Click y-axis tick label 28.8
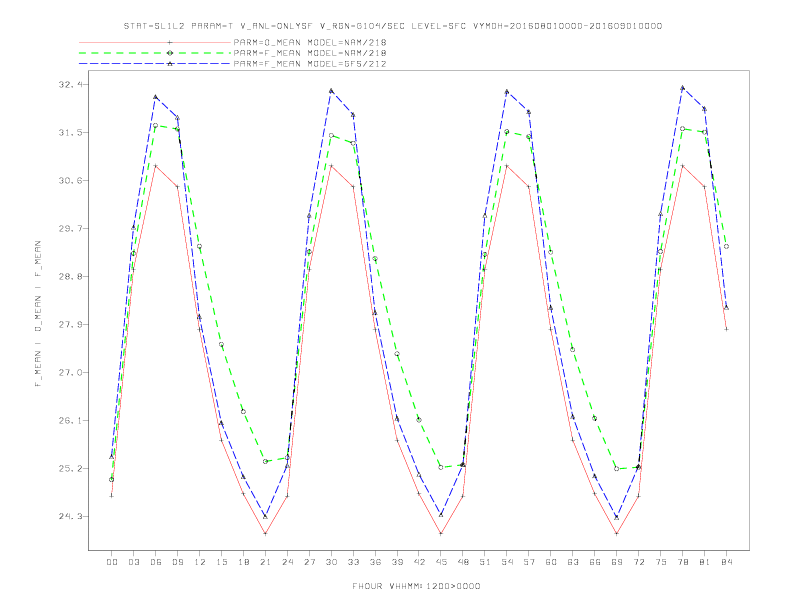Image resolution: width=792 pixels, height=612 pixels. point(70,276)
